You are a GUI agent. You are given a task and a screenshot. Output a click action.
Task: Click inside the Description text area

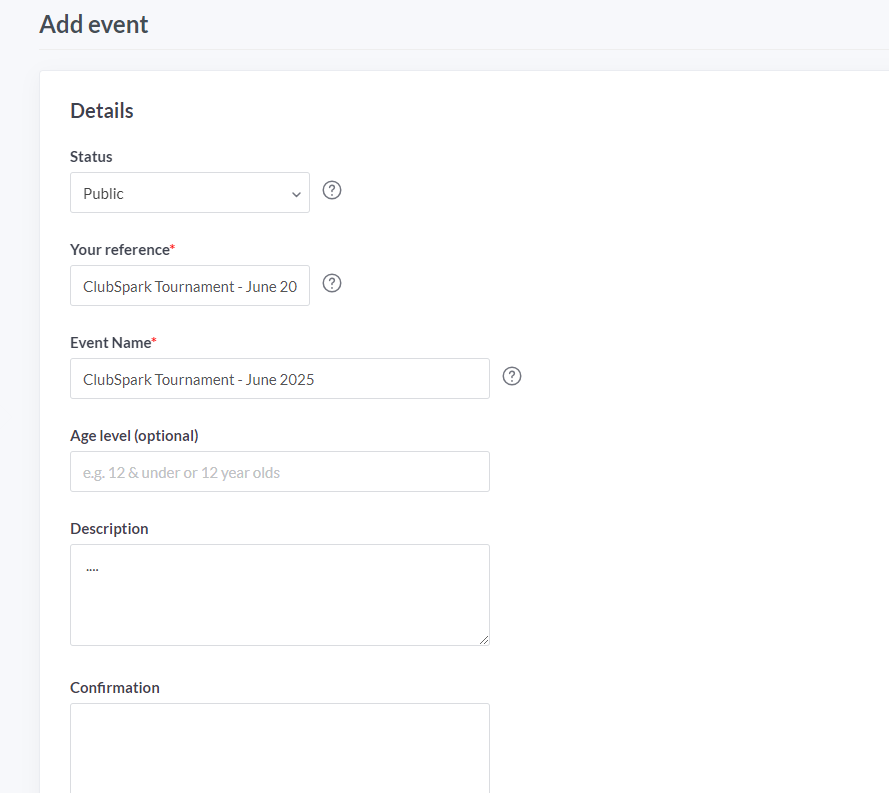279,594
